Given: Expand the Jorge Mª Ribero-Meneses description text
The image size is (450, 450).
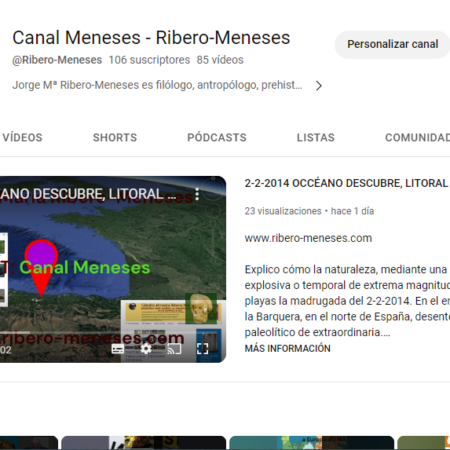Looking at the screenshot, I should pyautogui.click(x=157, y=85).
